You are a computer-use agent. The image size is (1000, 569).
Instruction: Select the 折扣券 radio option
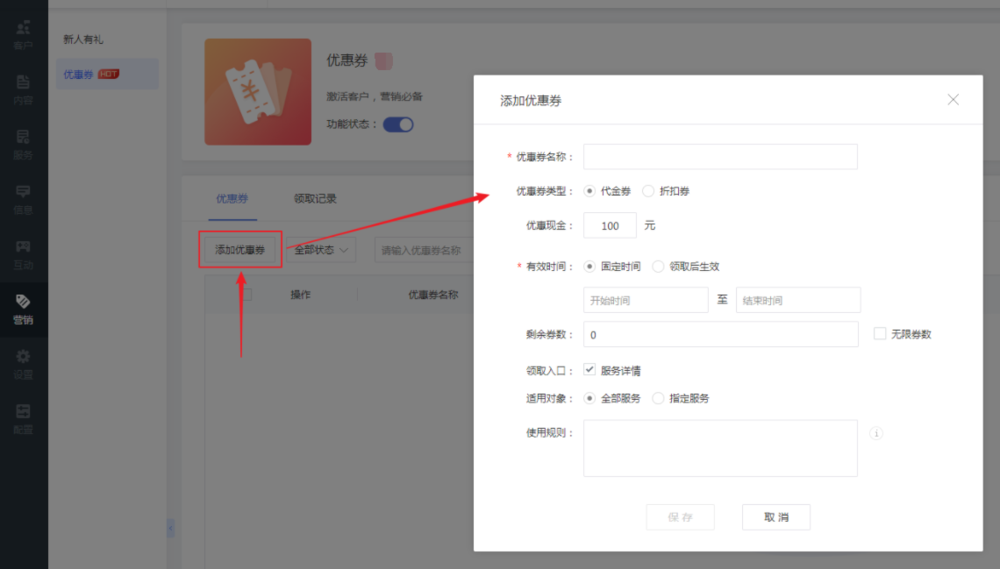pyautogui.click(x=649, y=191)
